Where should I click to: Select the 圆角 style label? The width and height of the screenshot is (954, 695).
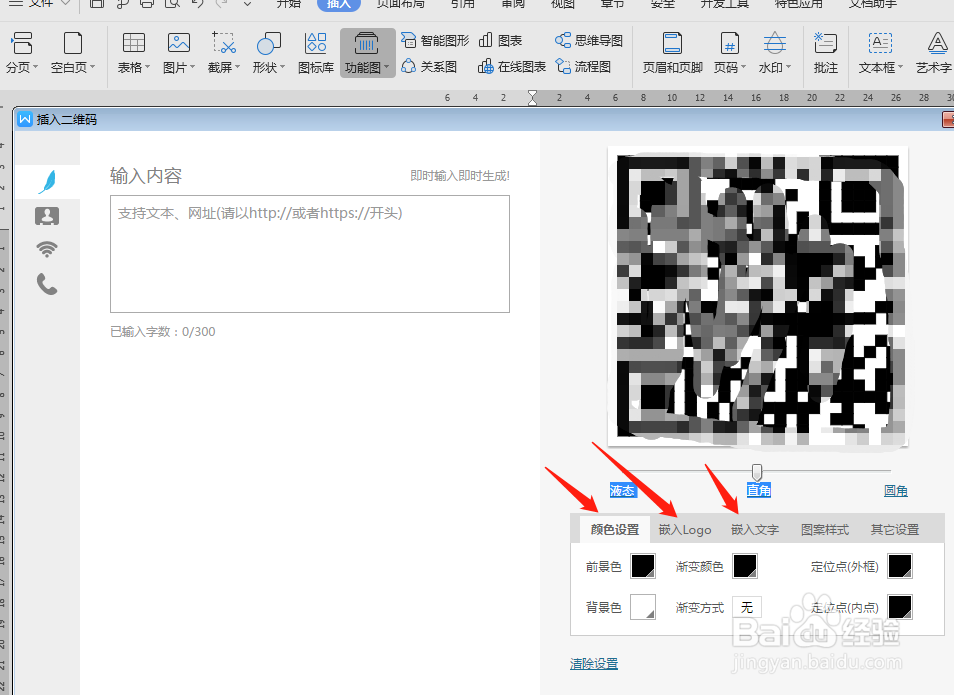pos(896,491)
